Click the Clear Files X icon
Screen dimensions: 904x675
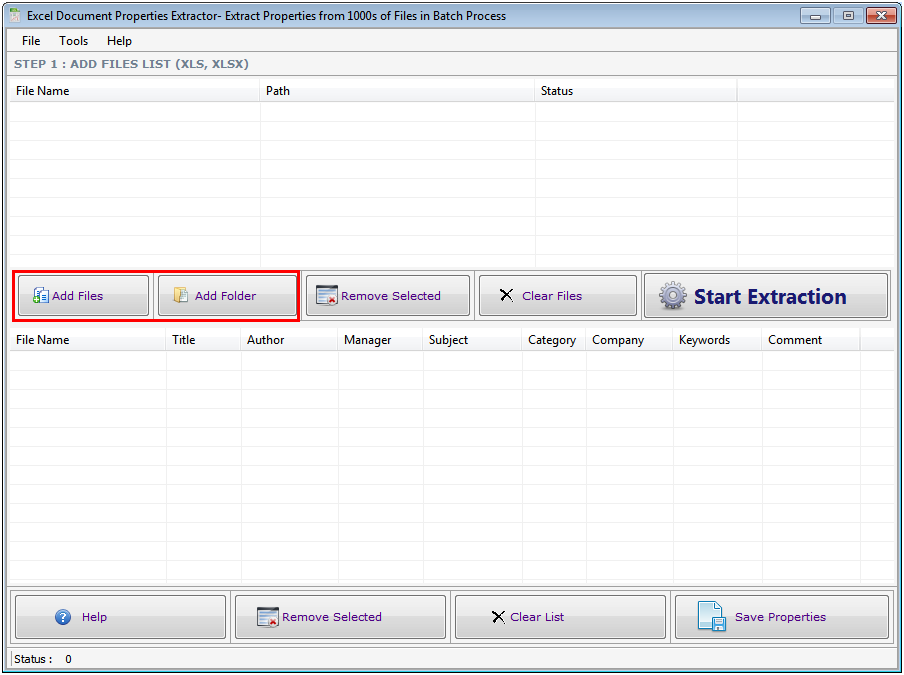(x=506, y=295)
